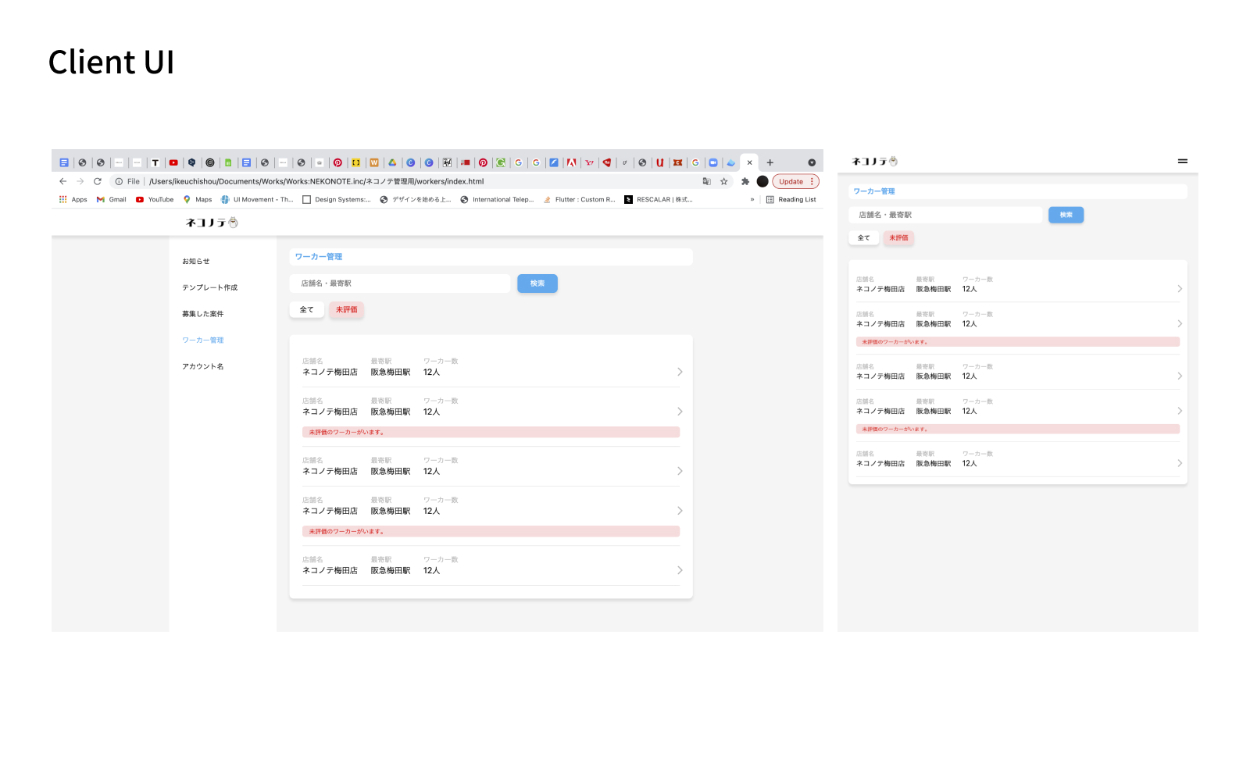
Task: Open the hamburger menu in mobile view
Action: point(1182,161)
